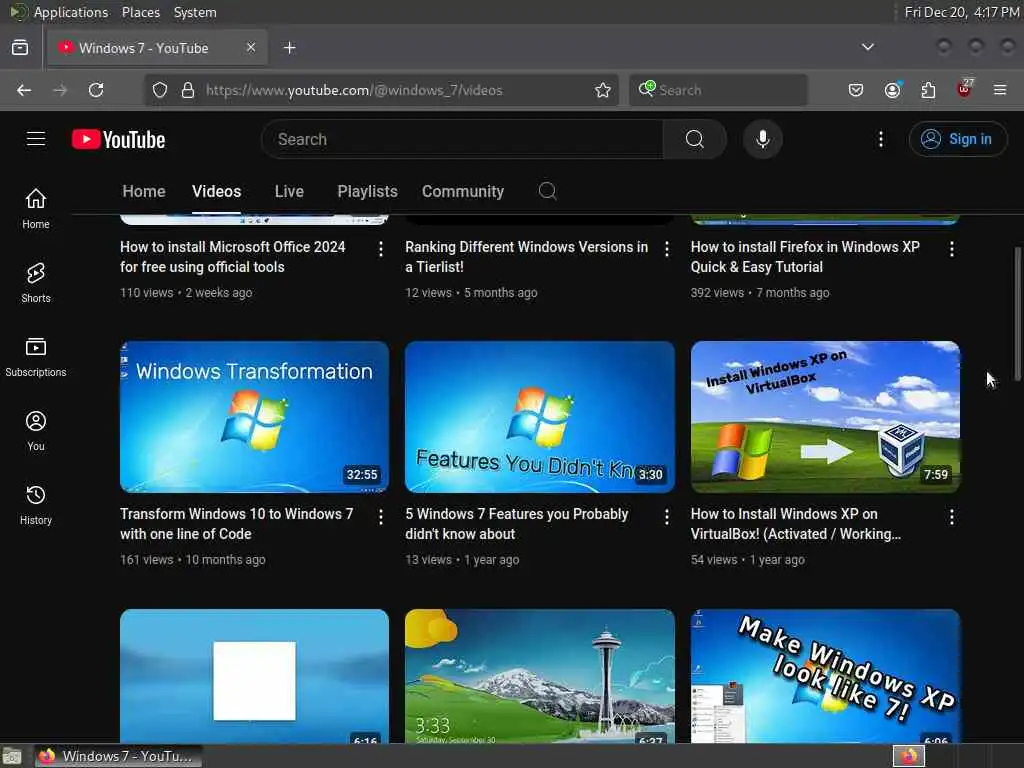Open Firefox View button left of tabs

[20, 48]
